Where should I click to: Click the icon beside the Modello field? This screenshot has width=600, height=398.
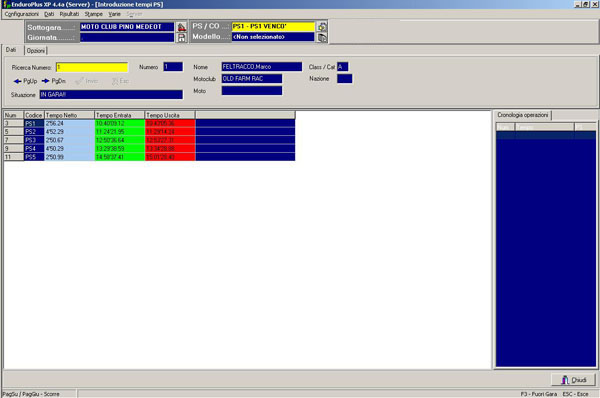[322, 37]
